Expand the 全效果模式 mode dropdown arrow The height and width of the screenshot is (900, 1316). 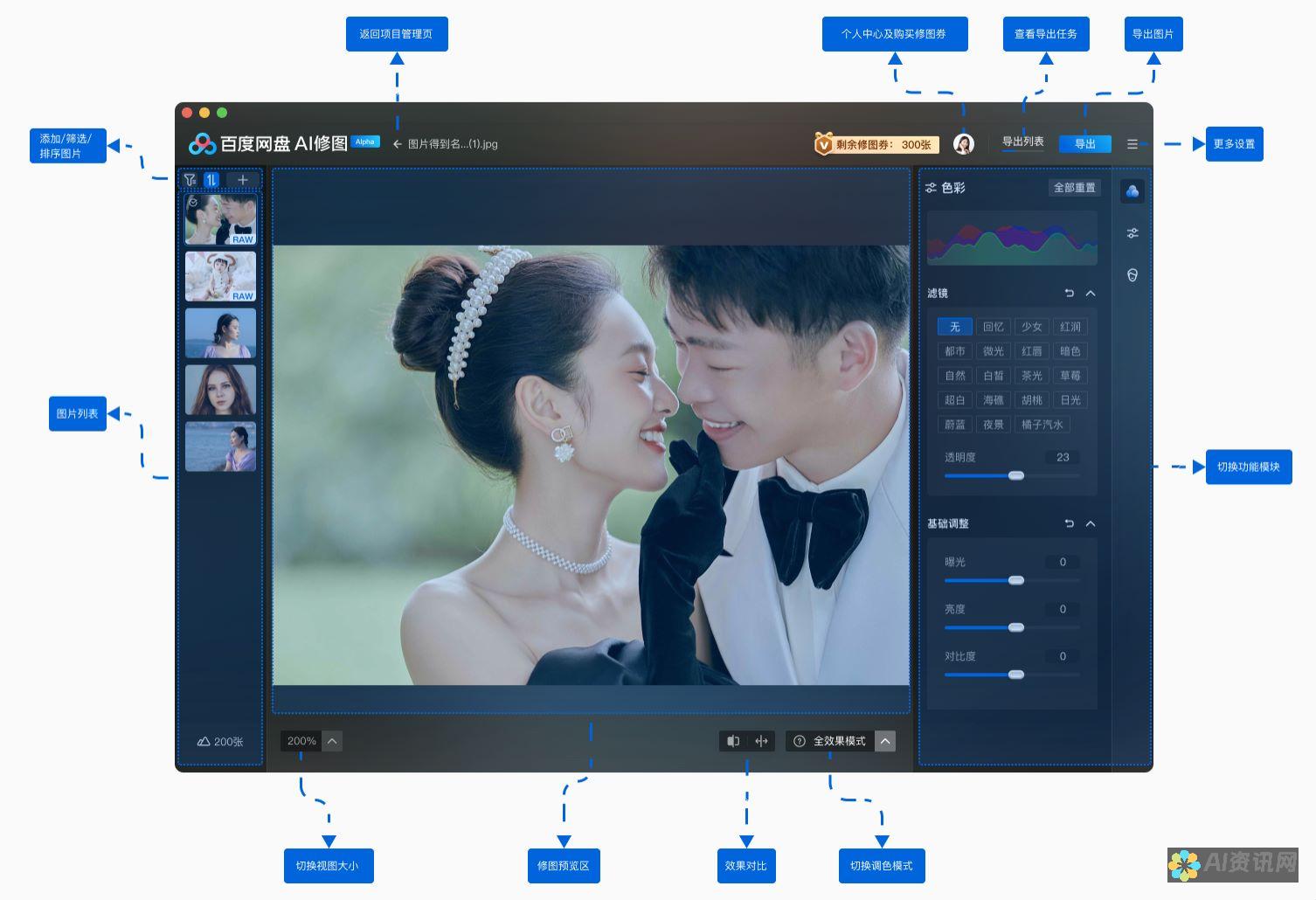pyautogui.click(x=885, y=741)
